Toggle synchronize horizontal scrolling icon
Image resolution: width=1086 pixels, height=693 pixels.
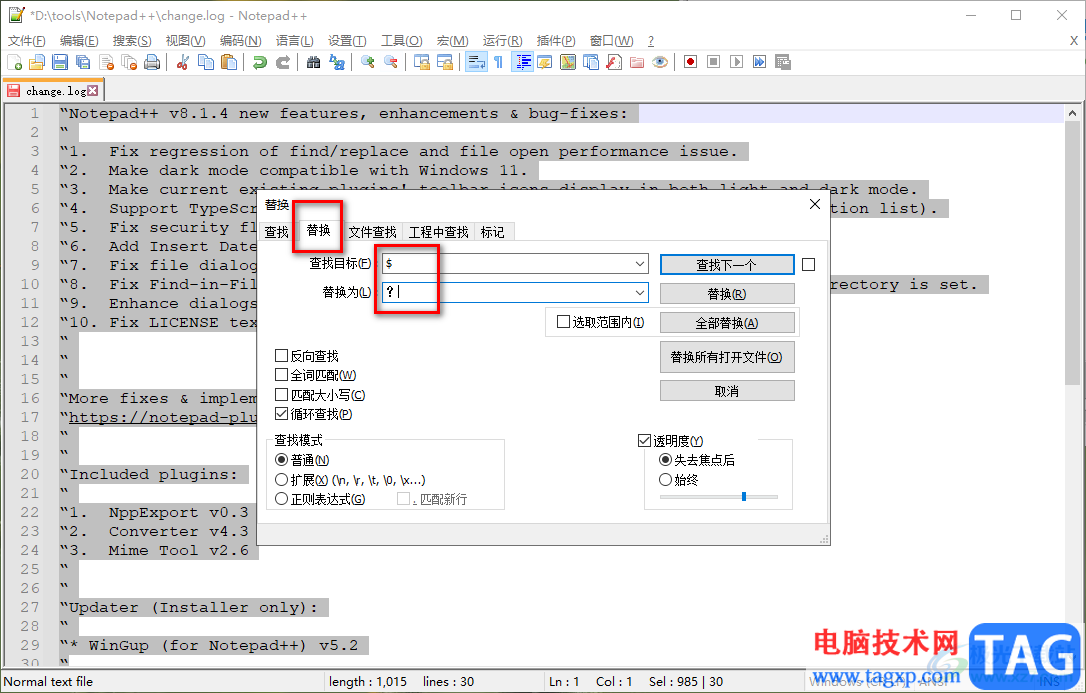pos(444,62)
